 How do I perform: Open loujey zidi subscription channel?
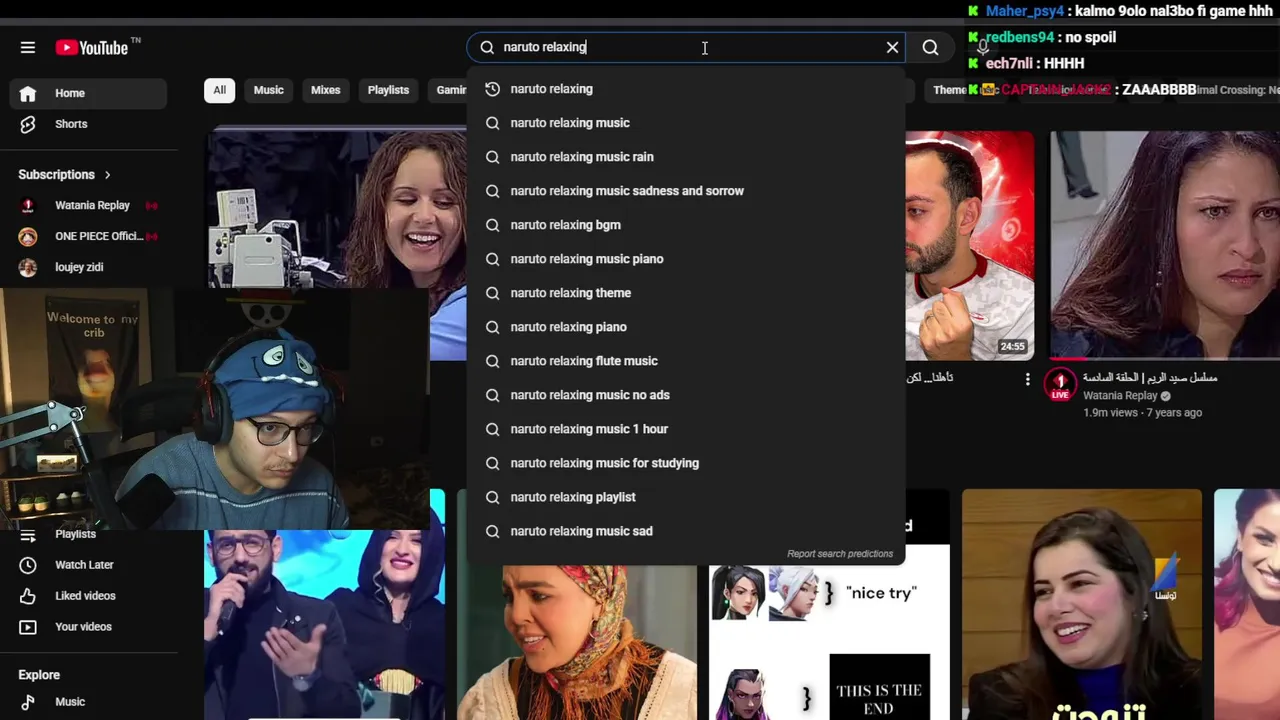tap(90, 267)
